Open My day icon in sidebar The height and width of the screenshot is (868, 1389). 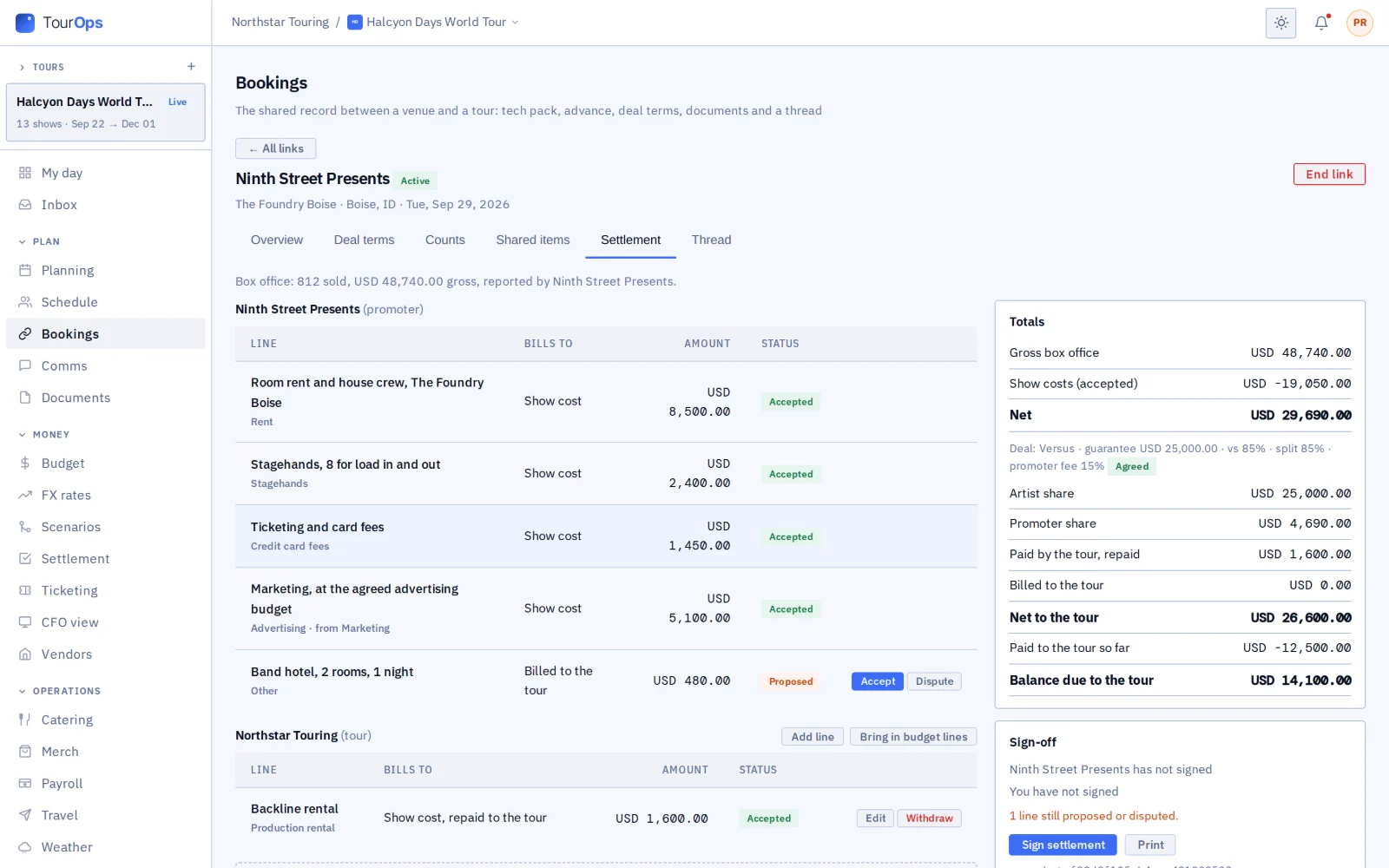pos(25,173)
